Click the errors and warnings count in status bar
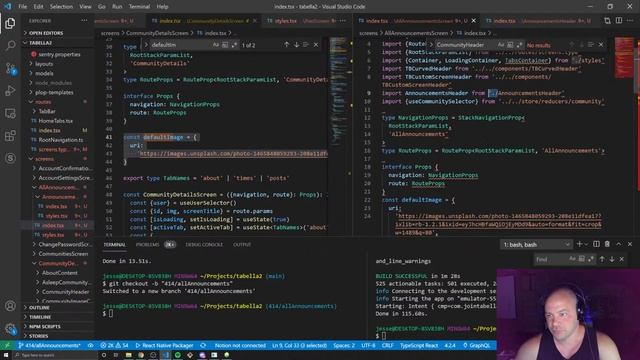Image resolution: width=640 pixels, height=360 pixels. coord(114,345)
